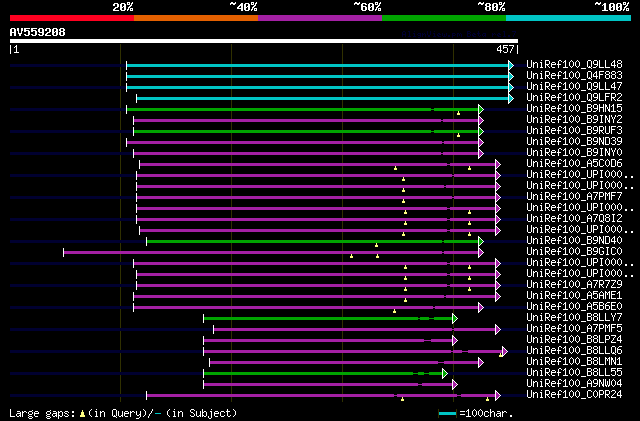Click the purple arrowhead of C0PR24 alignment

(498, 396)
